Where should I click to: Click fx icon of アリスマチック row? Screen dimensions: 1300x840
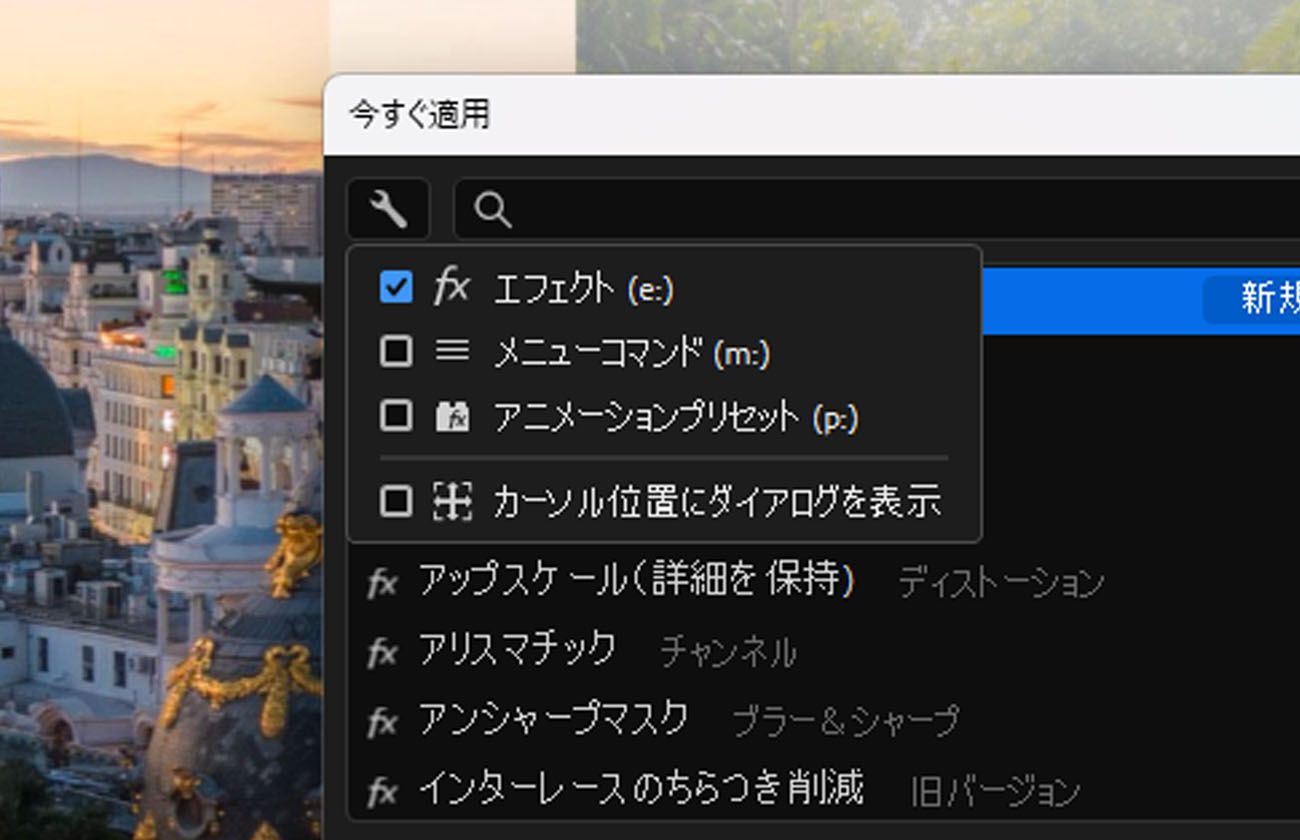point(382,653)
